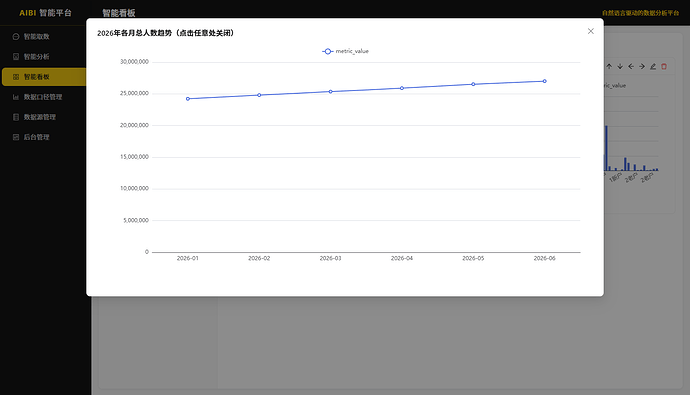Click the 智能看板 page heading
Viewport: 690px width, 395px height.
[x=119, y=13]
